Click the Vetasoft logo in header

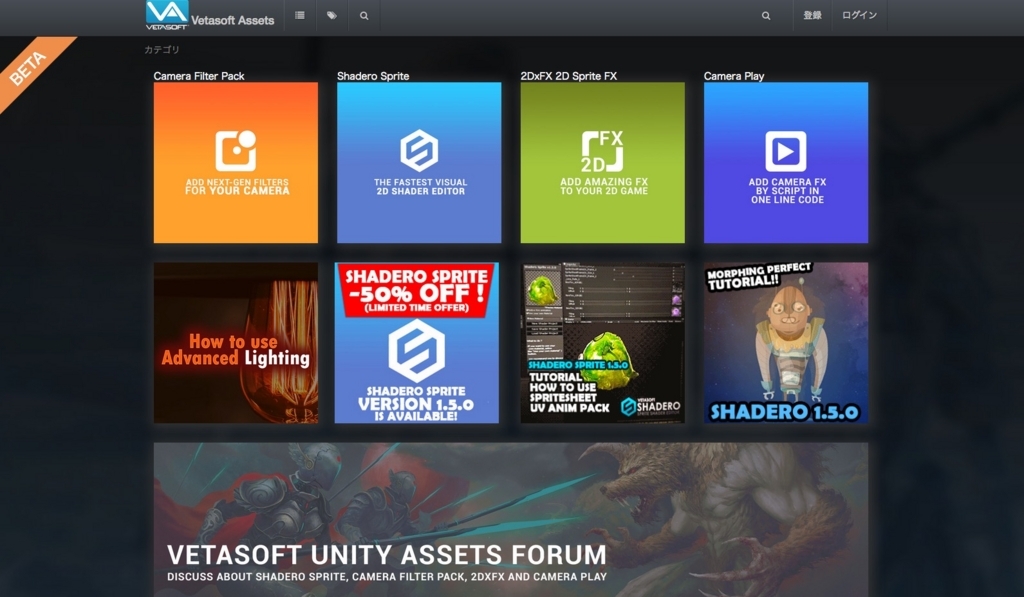coord(167,14)
